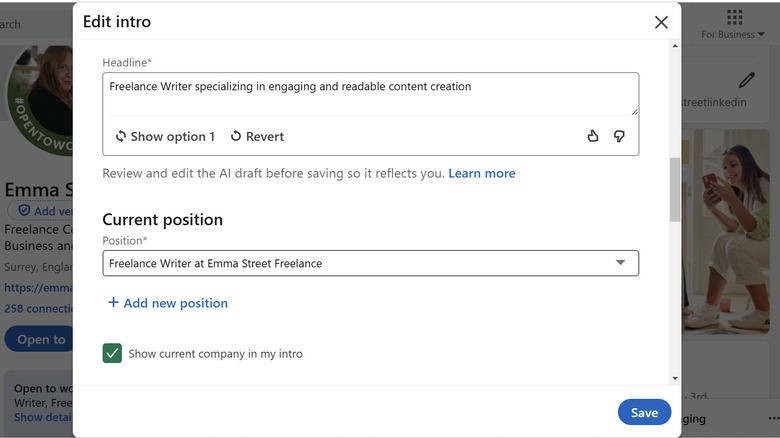Expand the For Business menu
This screenshot has width=780, height=438.
tap(733, 34)
